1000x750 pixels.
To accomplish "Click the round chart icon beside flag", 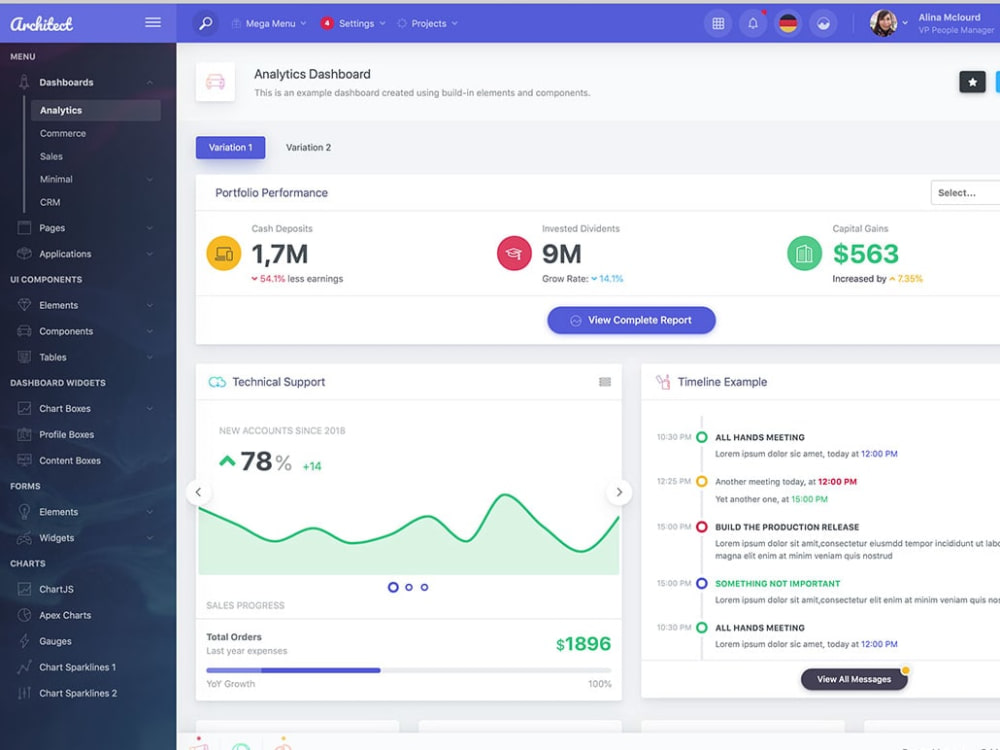I will tap(823, 24).
